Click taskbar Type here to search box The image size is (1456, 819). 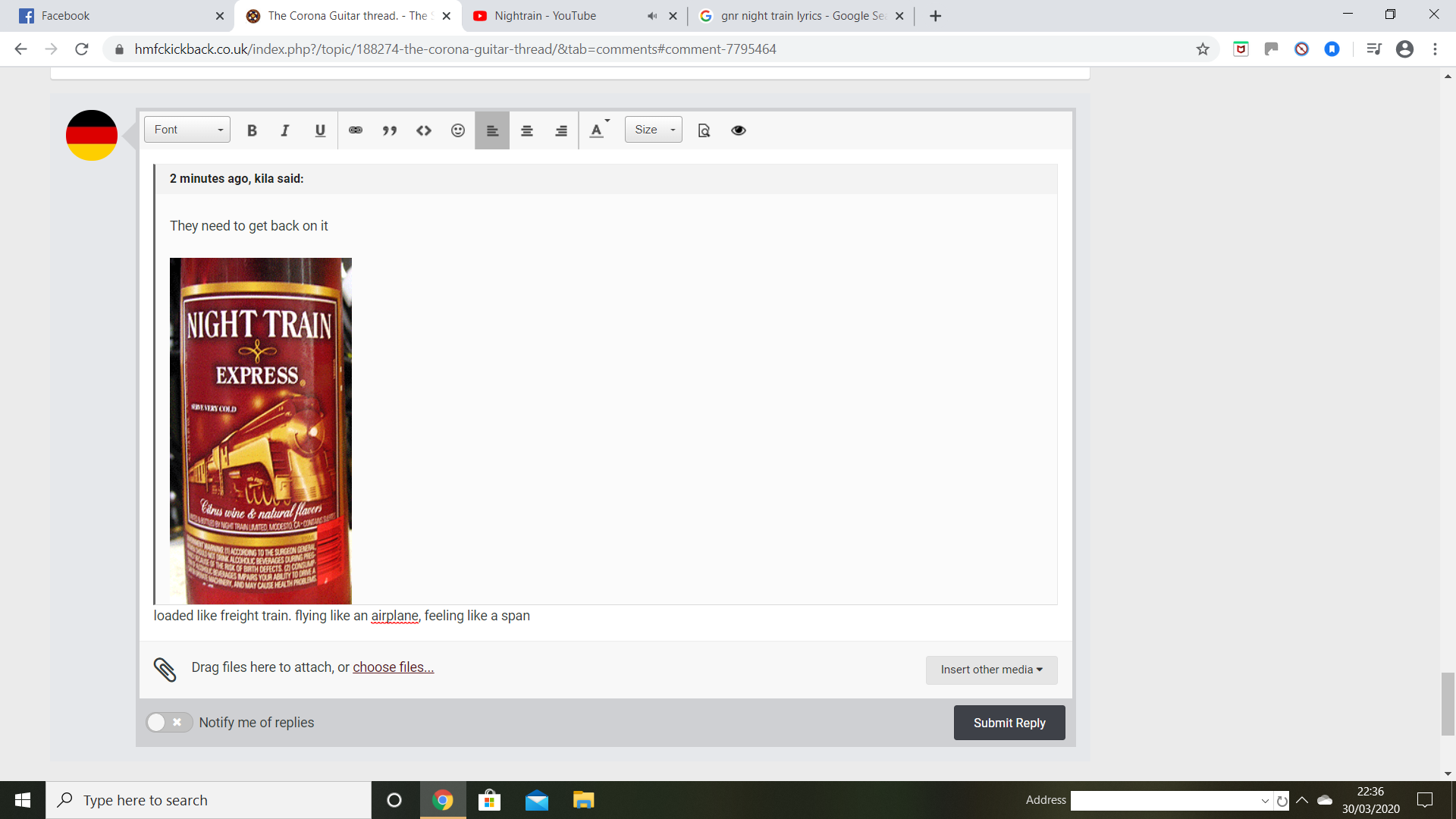click(x=209, y=800)
